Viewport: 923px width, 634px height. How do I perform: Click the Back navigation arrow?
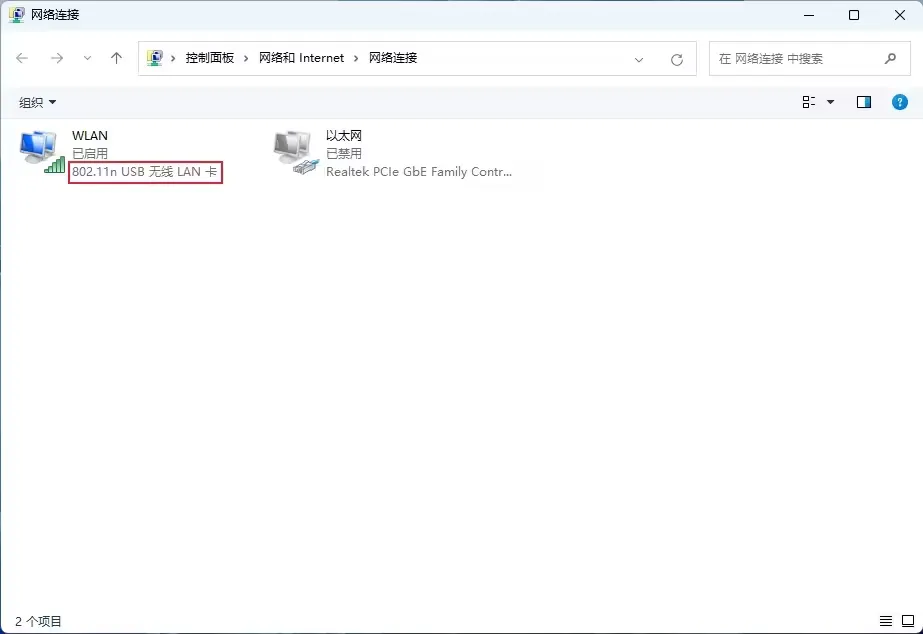click(22, 58)
